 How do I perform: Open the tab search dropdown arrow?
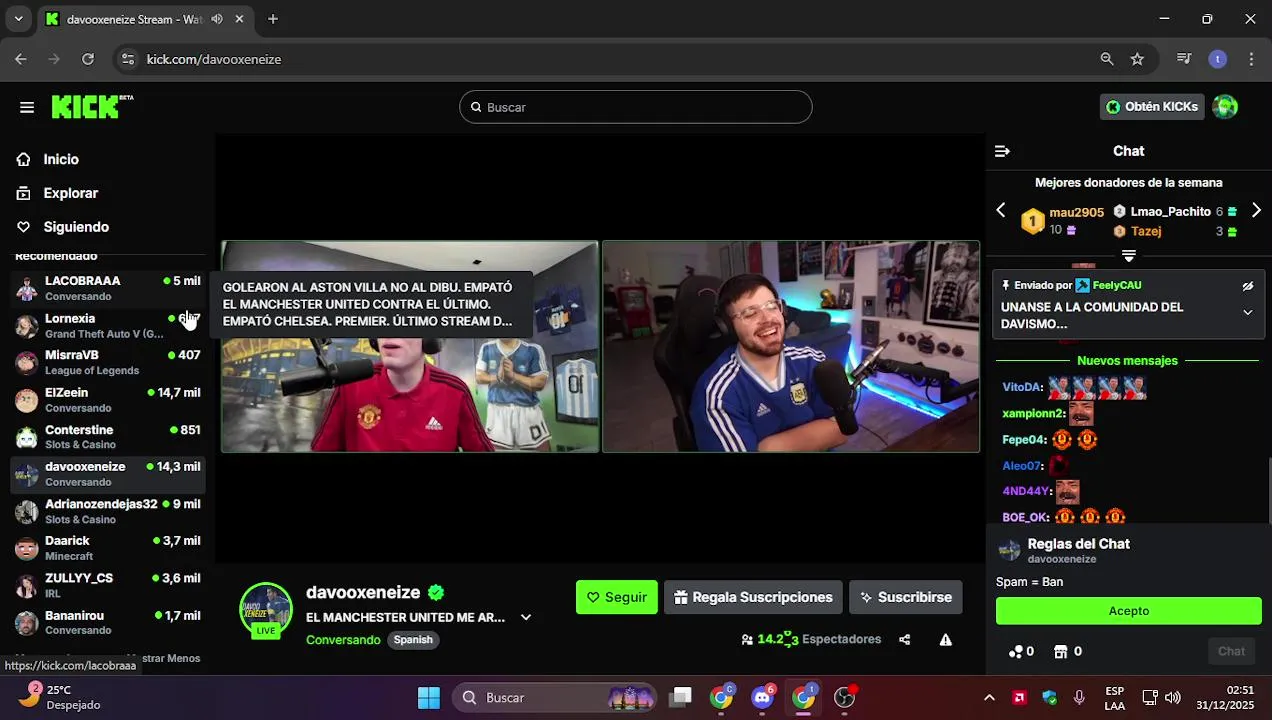pyautogui.click(x=18, y=19)
